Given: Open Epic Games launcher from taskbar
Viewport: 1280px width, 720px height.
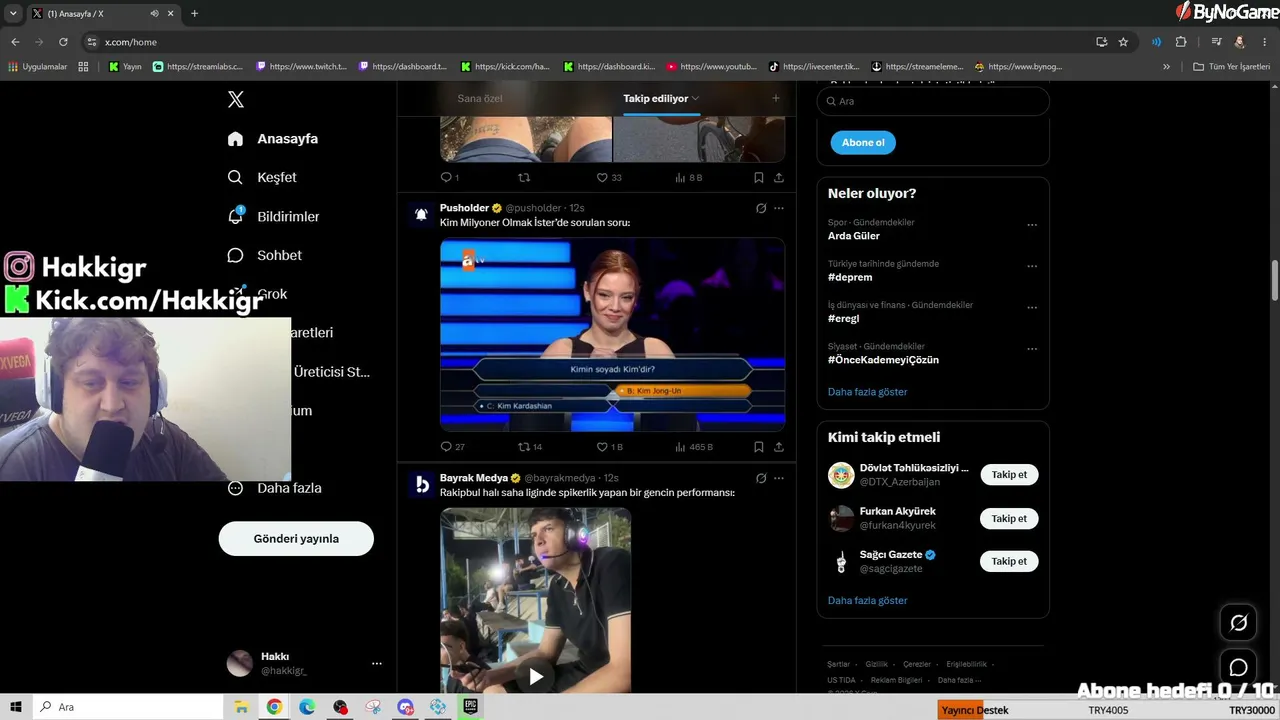Looking at the screenshot, I should 471,707.
